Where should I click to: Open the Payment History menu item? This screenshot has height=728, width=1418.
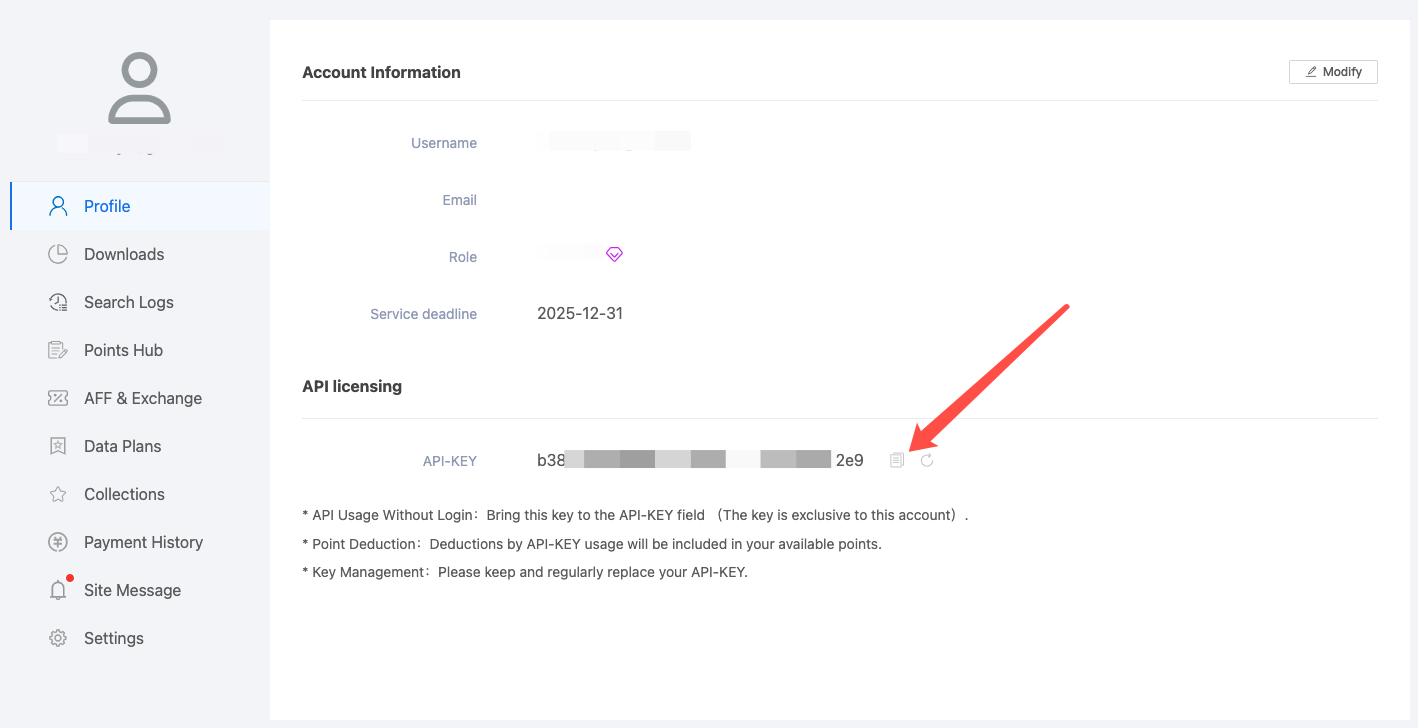coord(140,542)
